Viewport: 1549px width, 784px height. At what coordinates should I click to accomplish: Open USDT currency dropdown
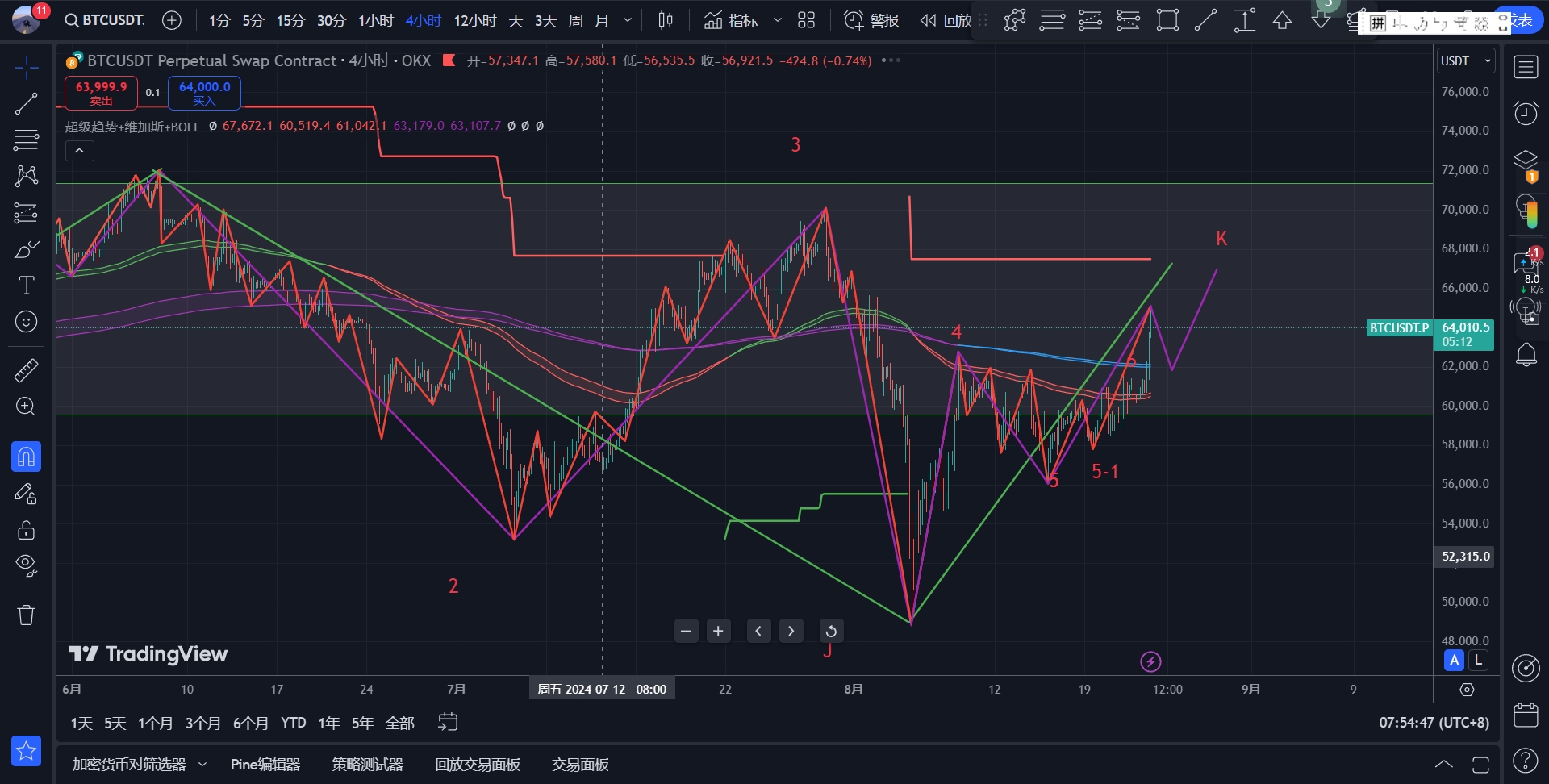[1466, 60]
